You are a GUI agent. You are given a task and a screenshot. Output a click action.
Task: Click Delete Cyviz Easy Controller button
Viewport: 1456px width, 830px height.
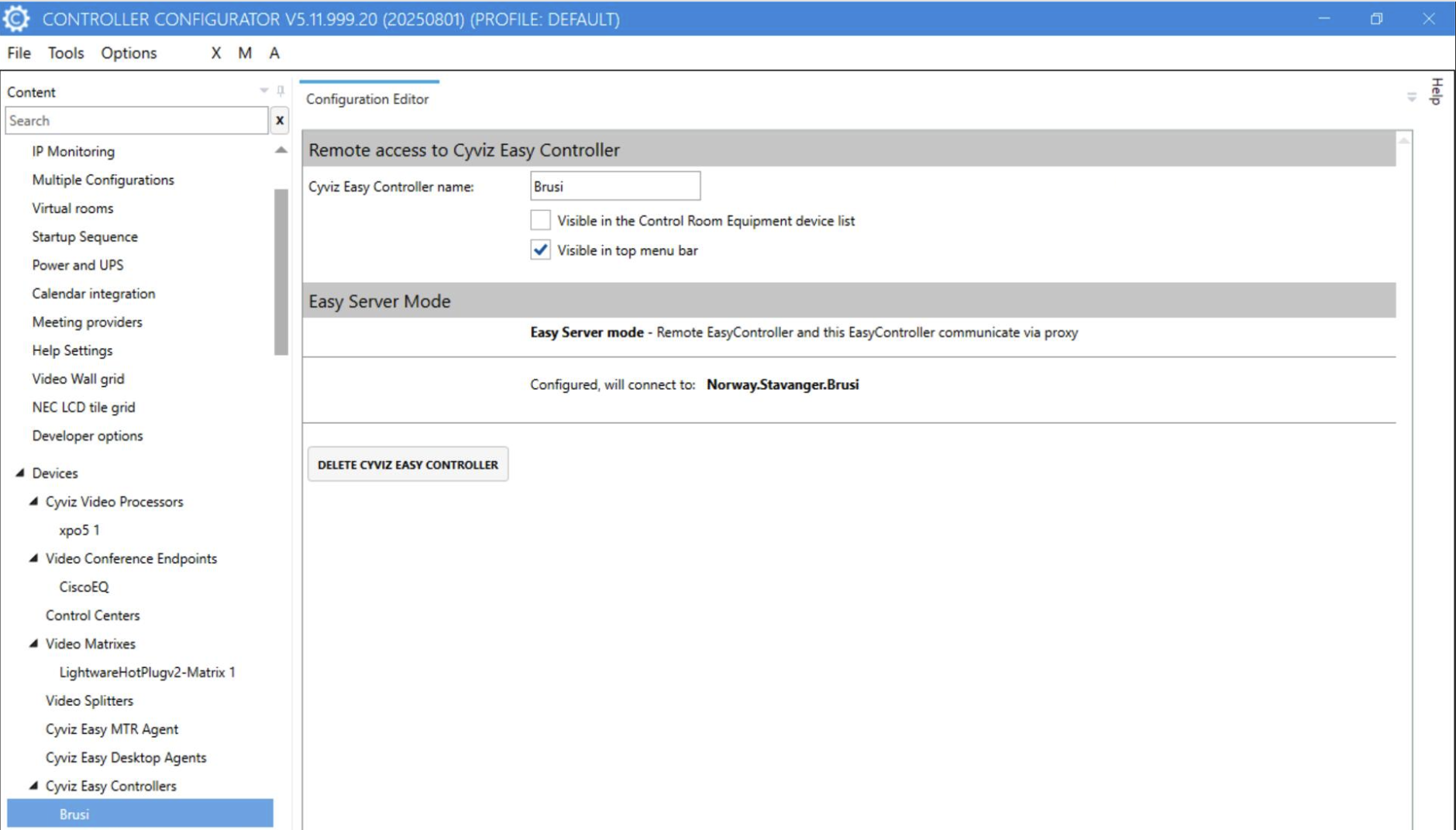(x=408, y=464)
